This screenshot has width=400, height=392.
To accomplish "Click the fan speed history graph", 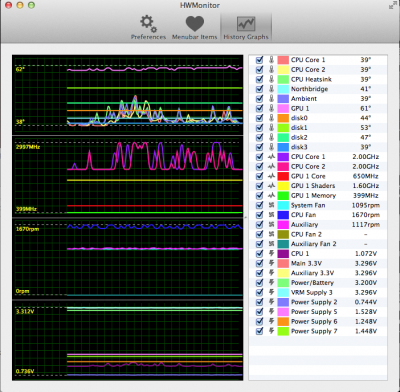I will tap(128, 259).
